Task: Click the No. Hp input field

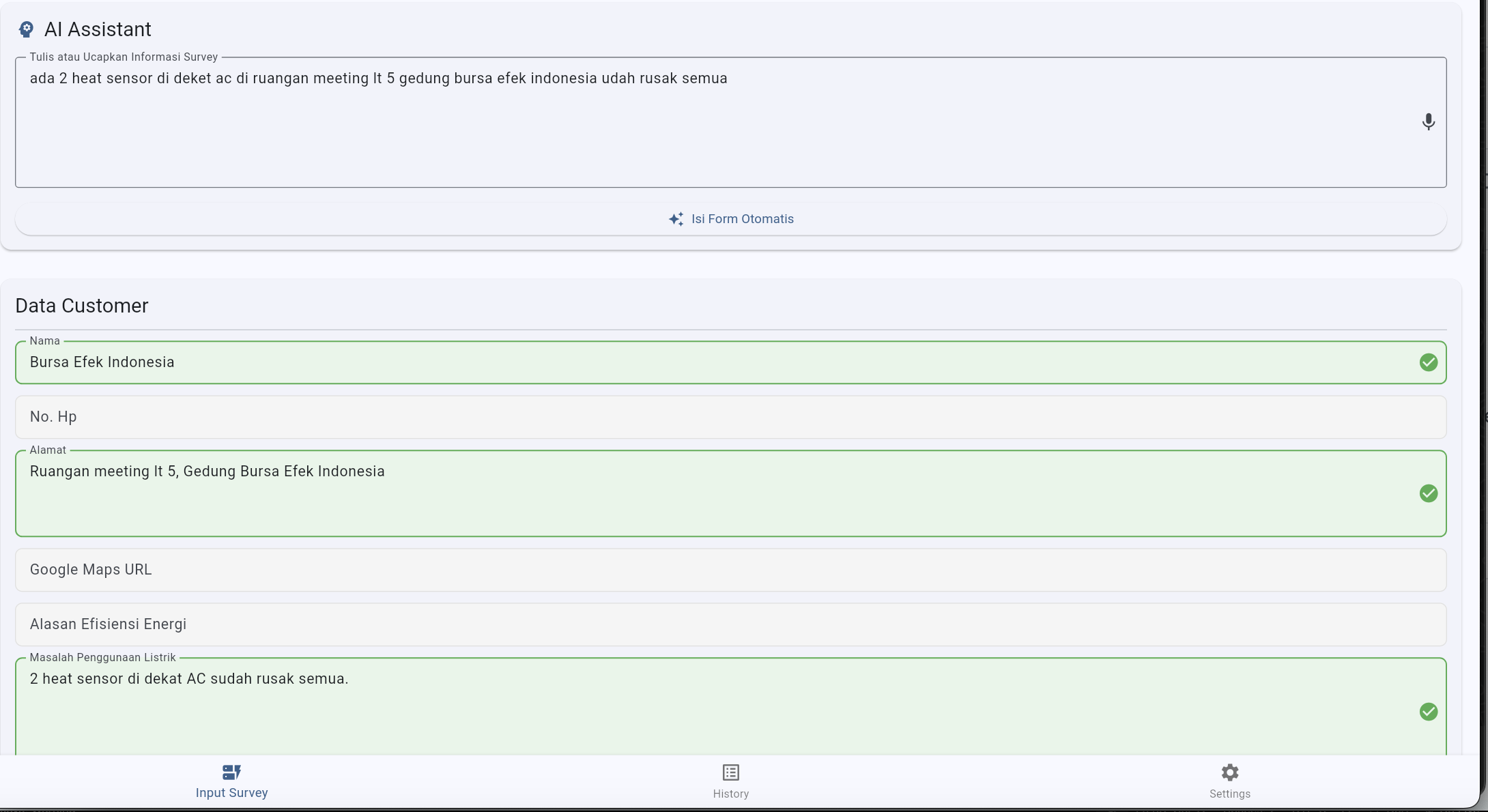Action: (730, 417)
